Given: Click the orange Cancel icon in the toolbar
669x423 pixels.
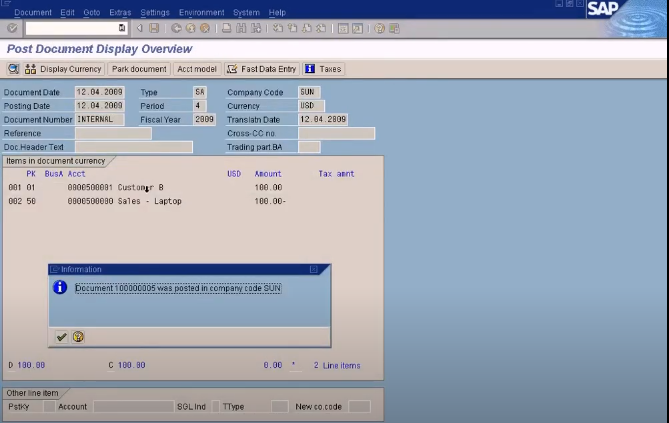Looking at the screenshot, I should coord(205,28).
